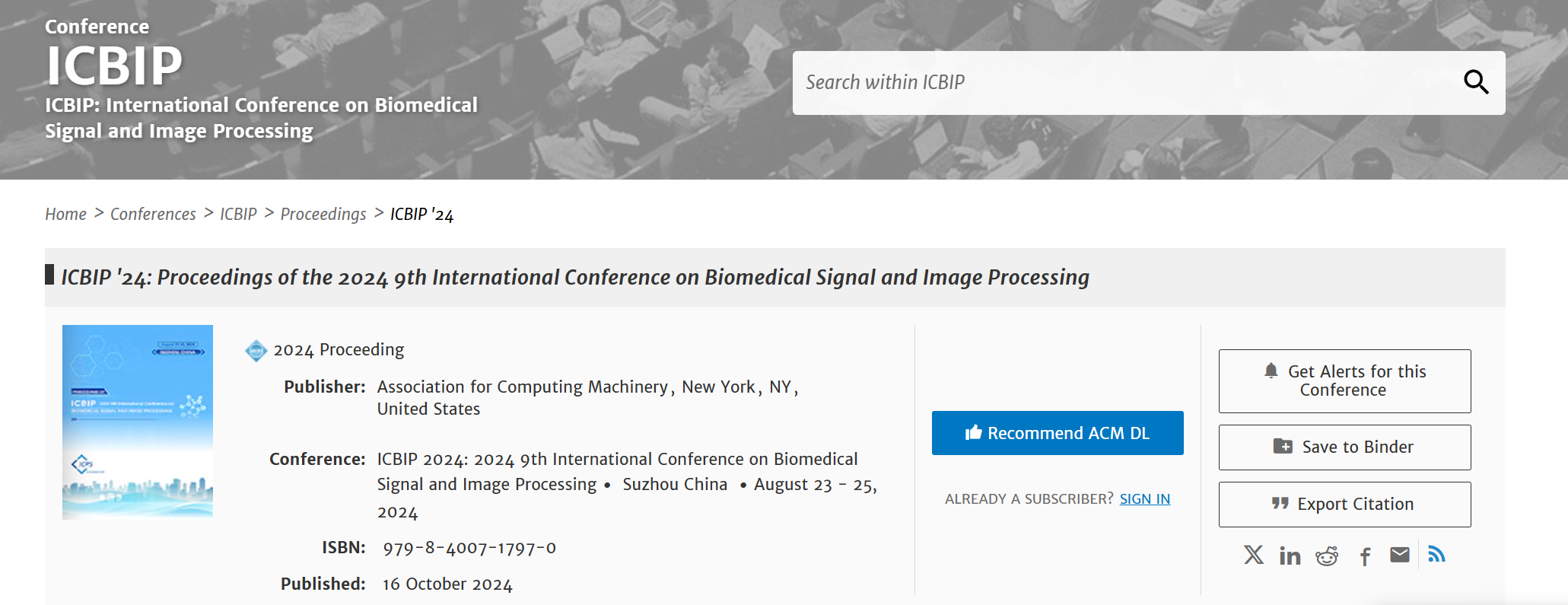Viewport: 1568px width, 605px height.
Task: Share via LinkedIn icon
Action: click(x=1290, y=556)
